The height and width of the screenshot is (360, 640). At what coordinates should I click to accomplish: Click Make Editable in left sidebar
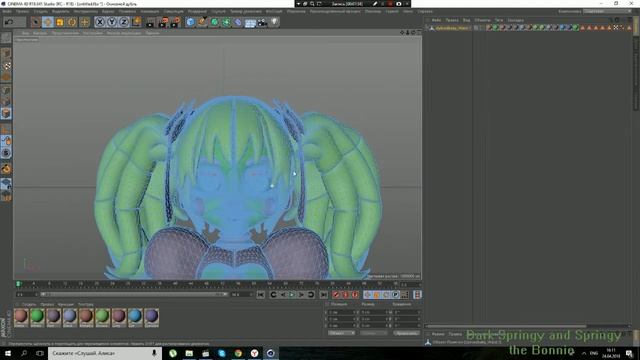(x=6, y=38)
